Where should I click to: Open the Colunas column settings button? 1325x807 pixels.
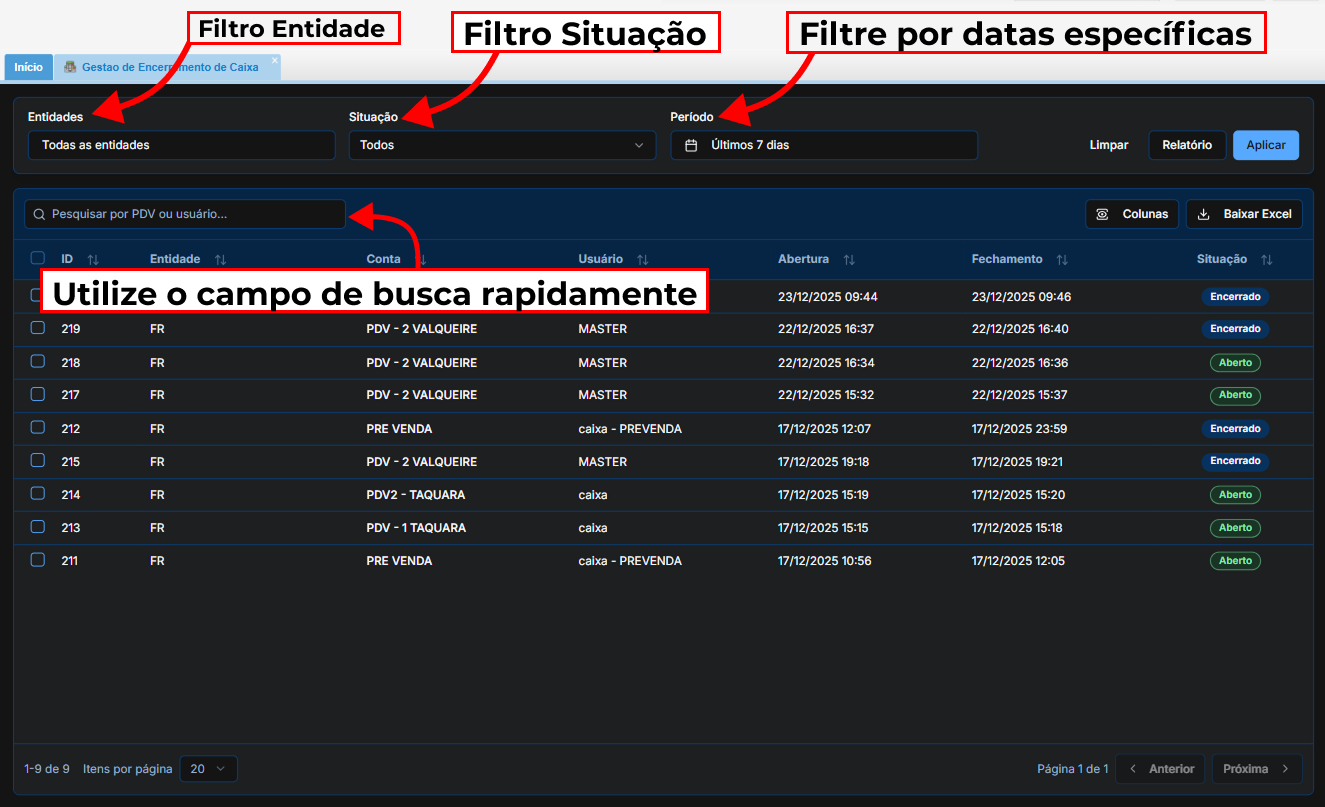tap(1132, 214)
